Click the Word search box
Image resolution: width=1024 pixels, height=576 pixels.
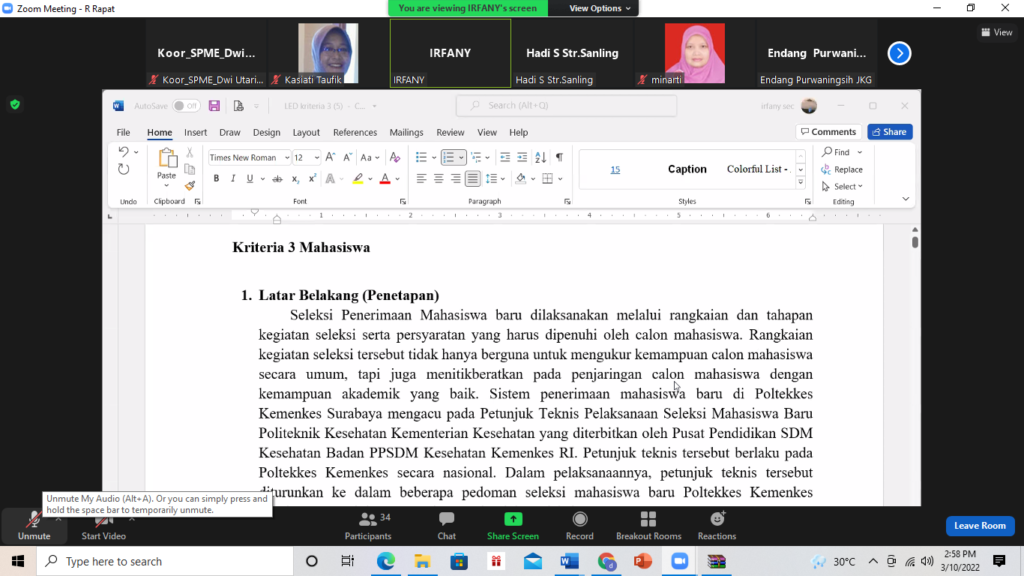(x=566, y=106)
